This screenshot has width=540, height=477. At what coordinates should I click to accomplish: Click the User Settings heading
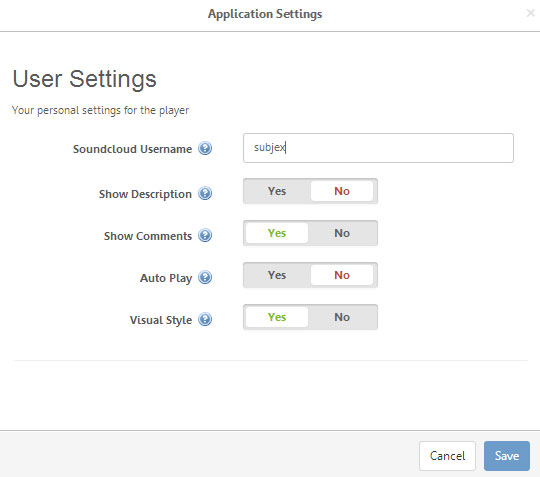point(84,79)
